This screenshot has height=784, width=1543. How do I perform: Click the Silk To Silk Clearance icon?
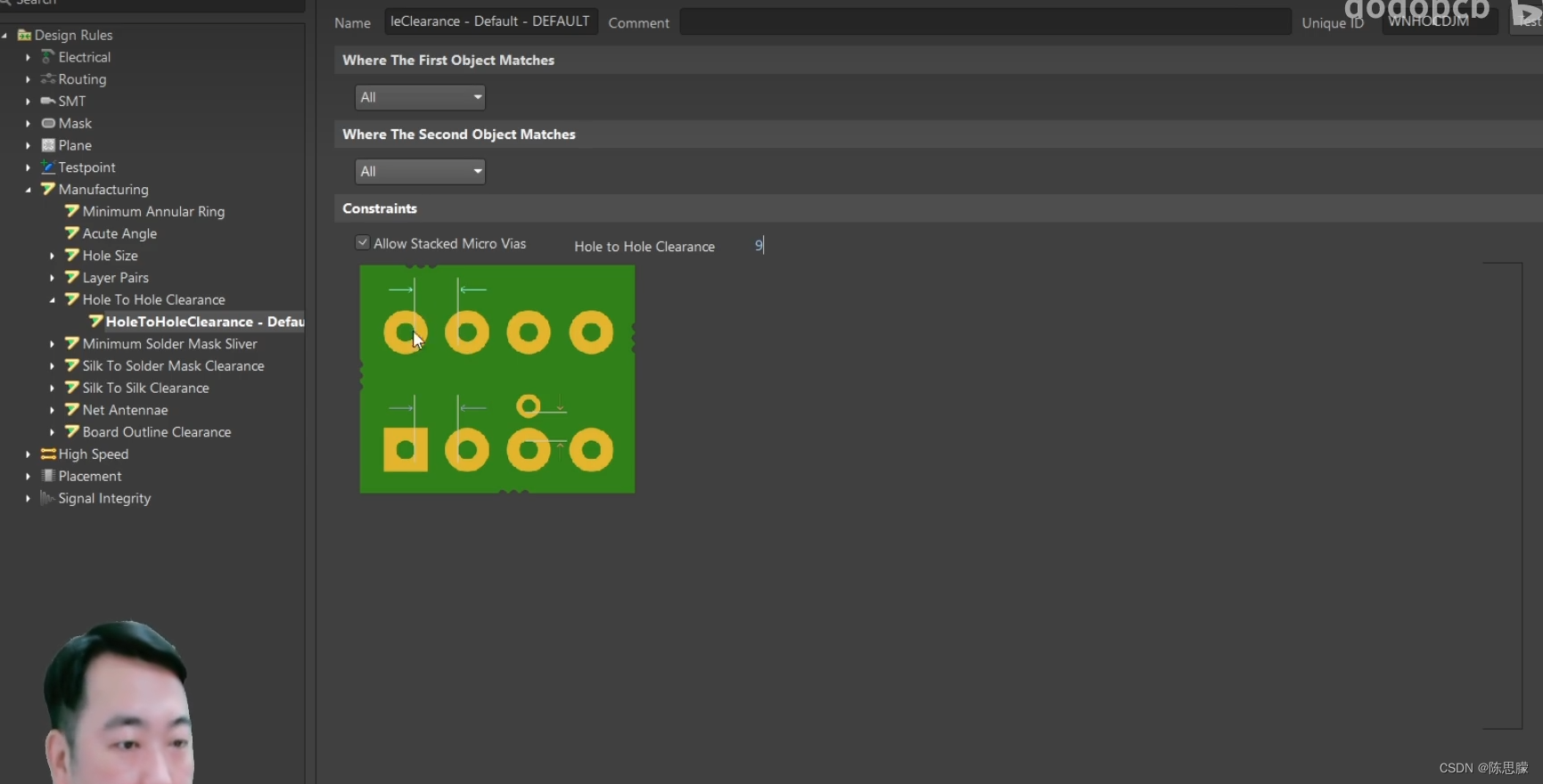point(72,388)
